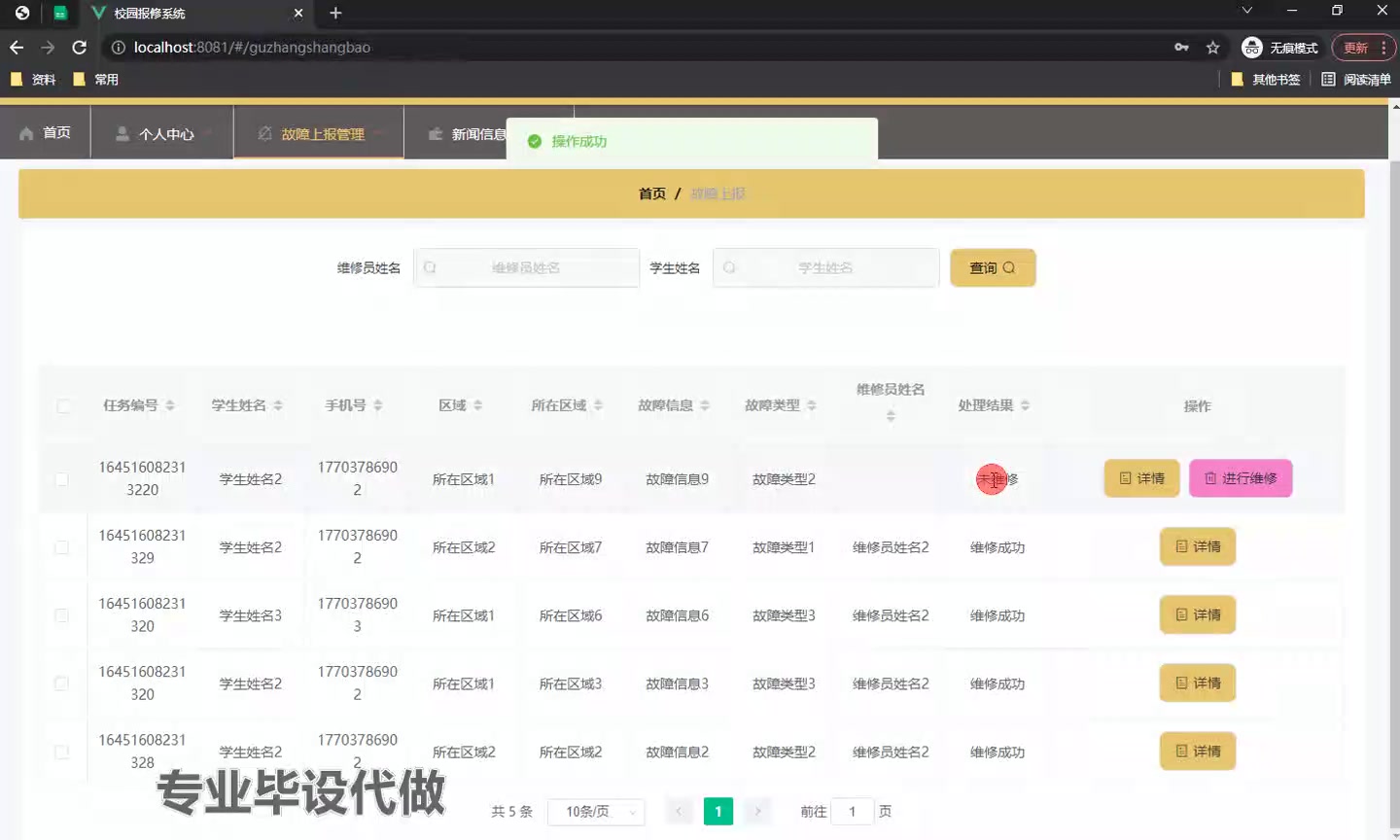Open 详情 for the 故障信息3 row
Image resolution: width=1400 pixels, height=840 pixels.
point(1198,682)
